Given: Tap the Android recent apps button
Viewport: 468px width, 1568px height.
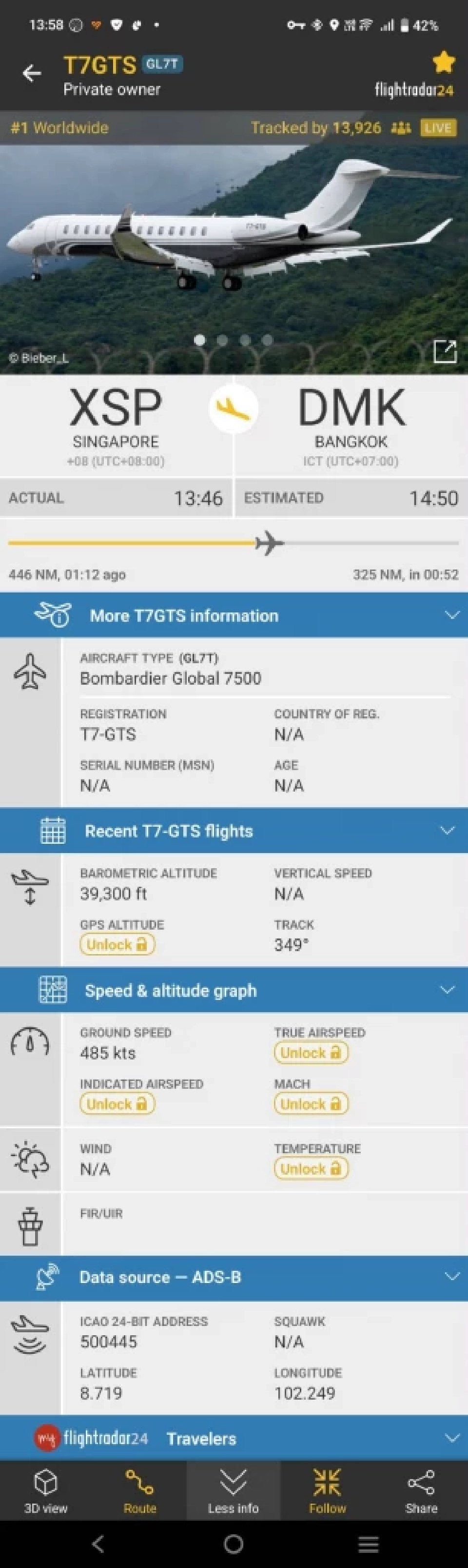Looking at the screenshot, I should 369,1544.
